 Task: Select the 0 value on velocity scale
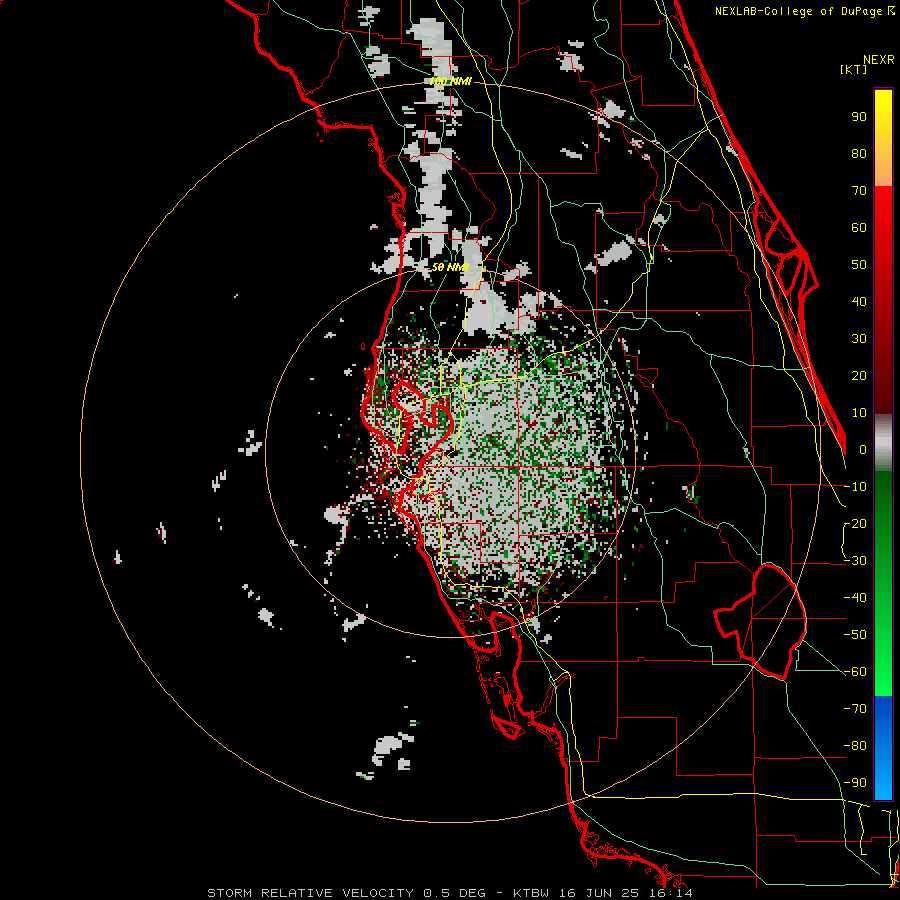point(863,450)
